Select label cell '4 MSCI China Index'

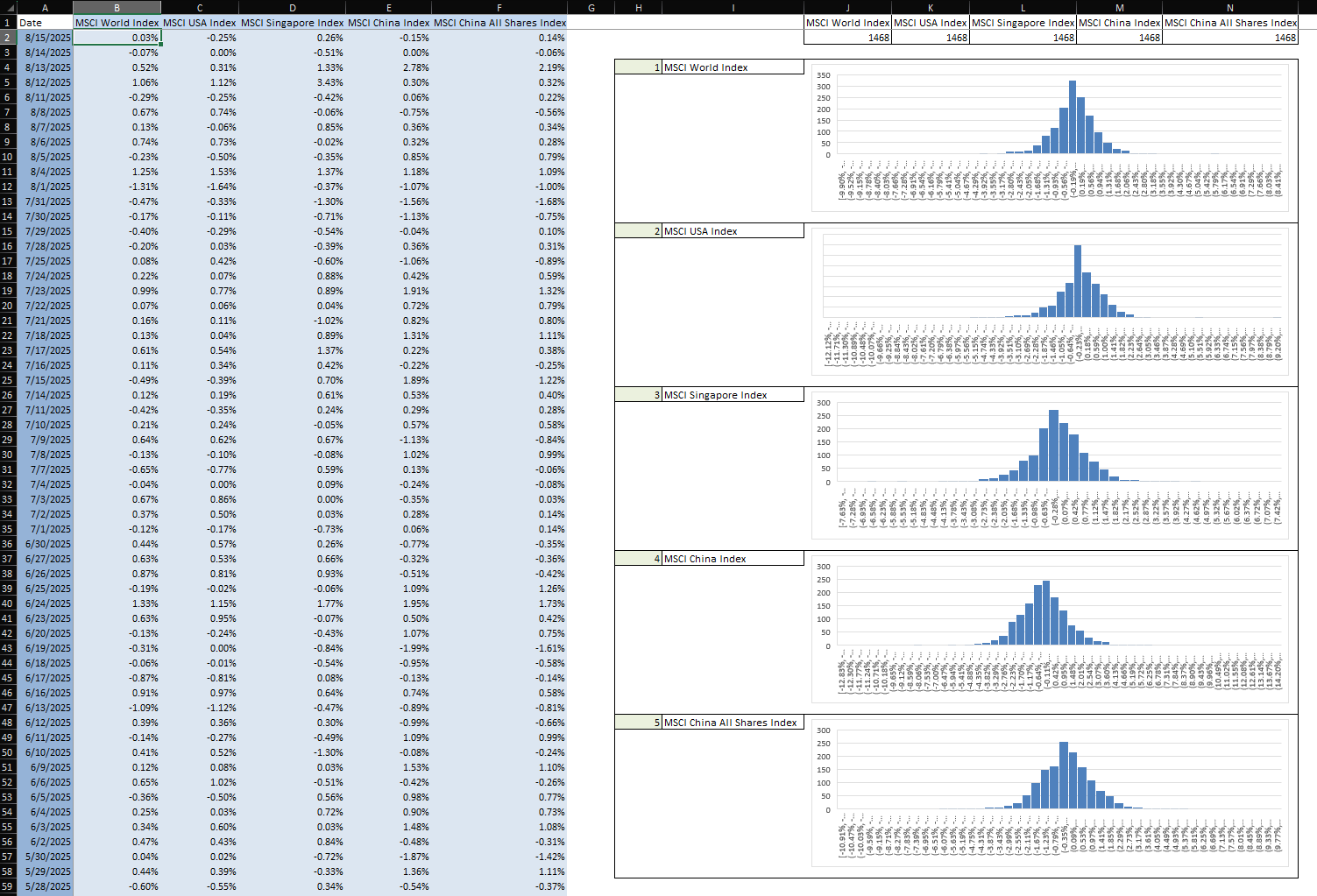709,559
